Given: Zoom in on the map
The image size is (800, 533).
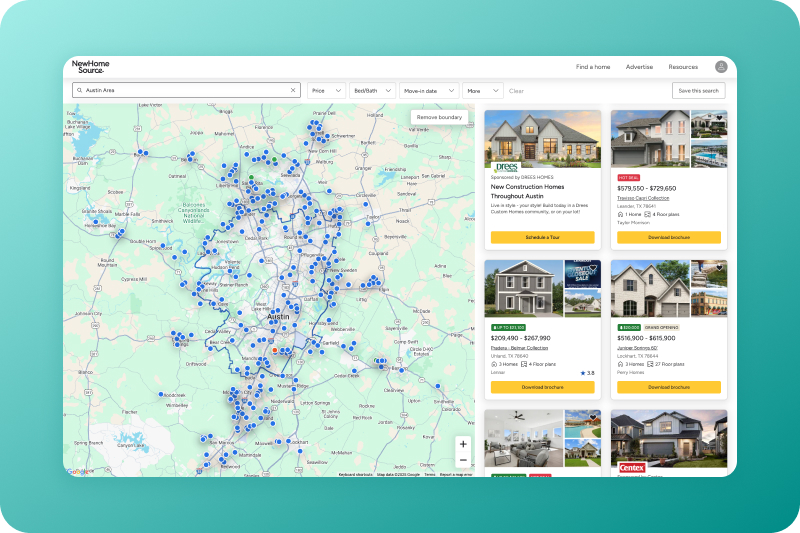Looking at the screenshot, I should click(x=462, y=443).
